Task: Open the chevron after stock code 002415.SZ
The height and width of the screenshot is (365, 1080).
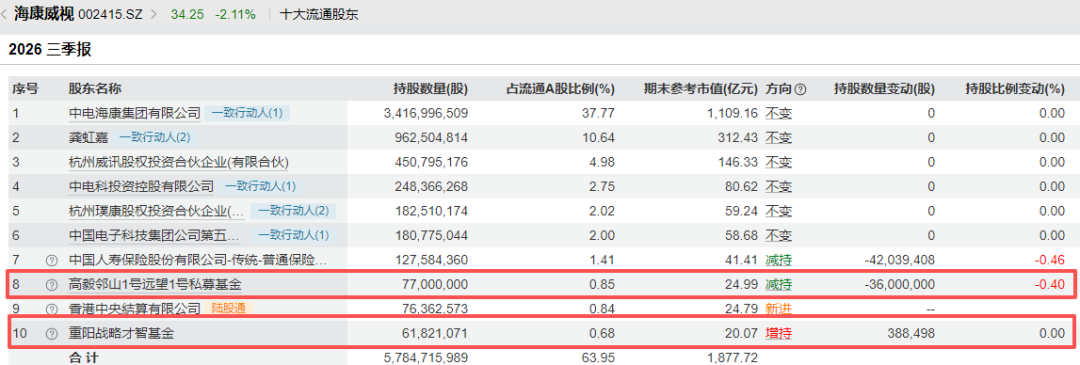Action: pyautogui.click(x=154, y=14)
